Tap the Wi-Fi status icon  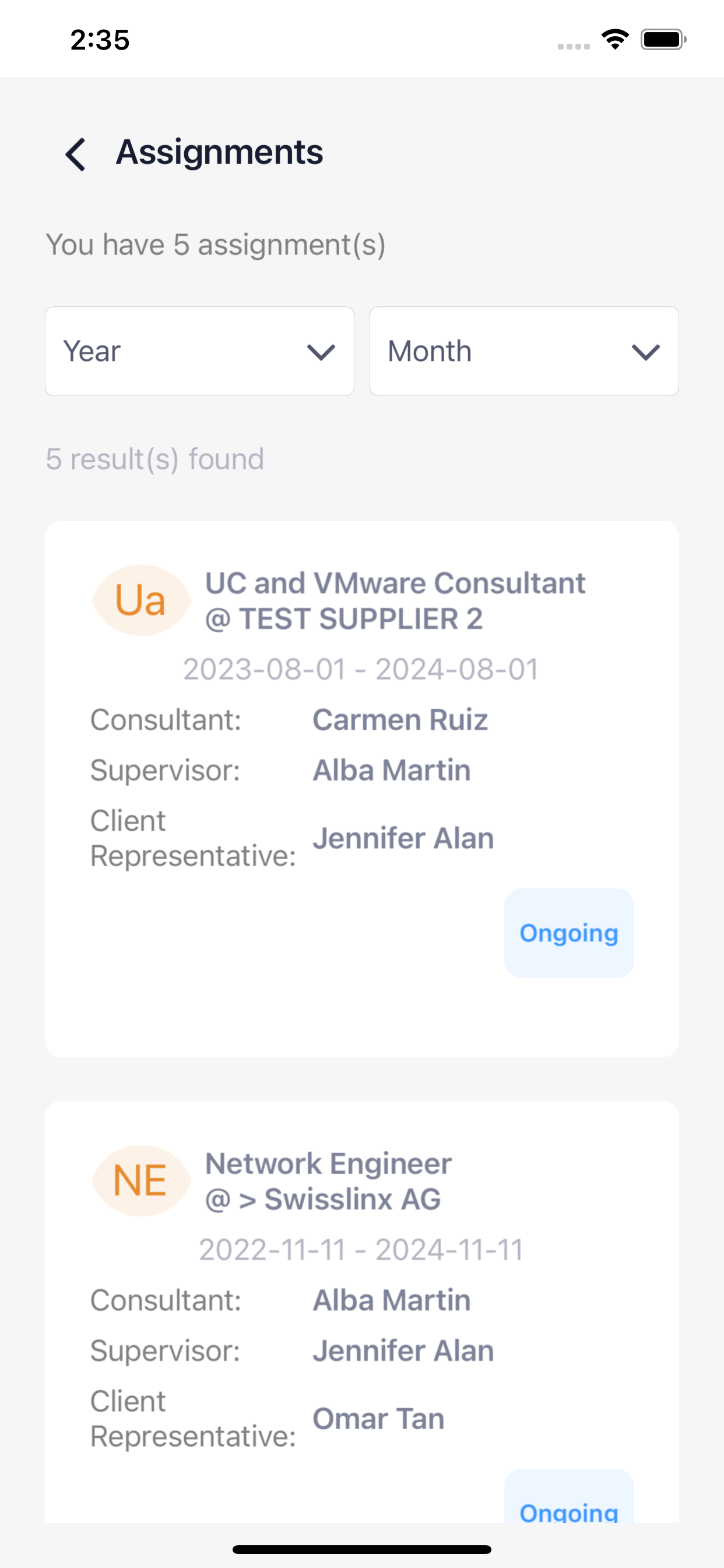coord(615,40)
